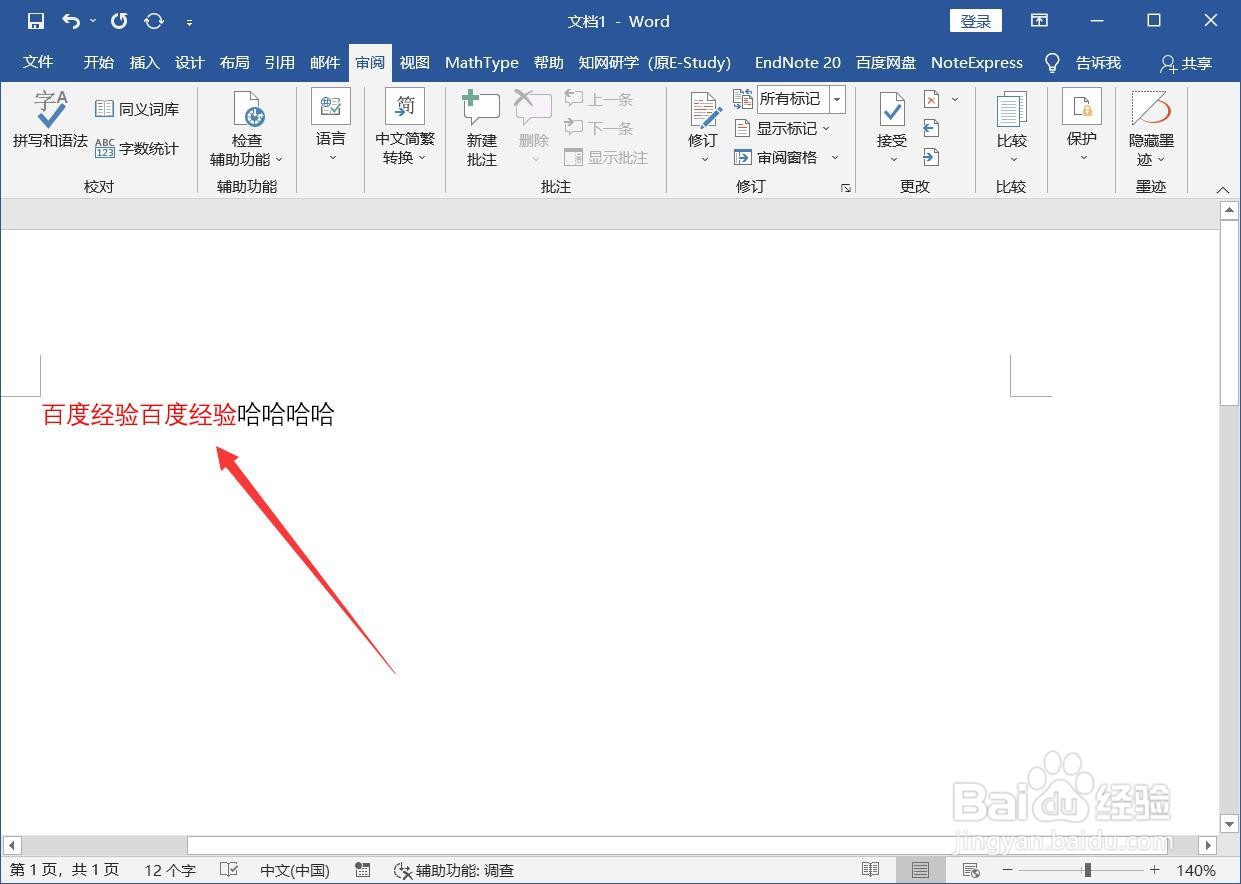This screenshot has width=1241, height=884.
Task: Click the macro recording status icon
Action: point(363,870)
